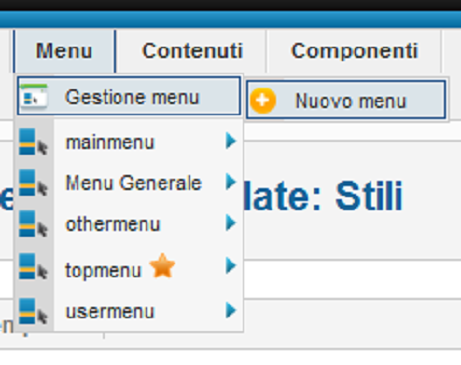The height and width of the screenshot is (365, 461).
Task: Click the usermenu item icon
Action: (33, 311)
